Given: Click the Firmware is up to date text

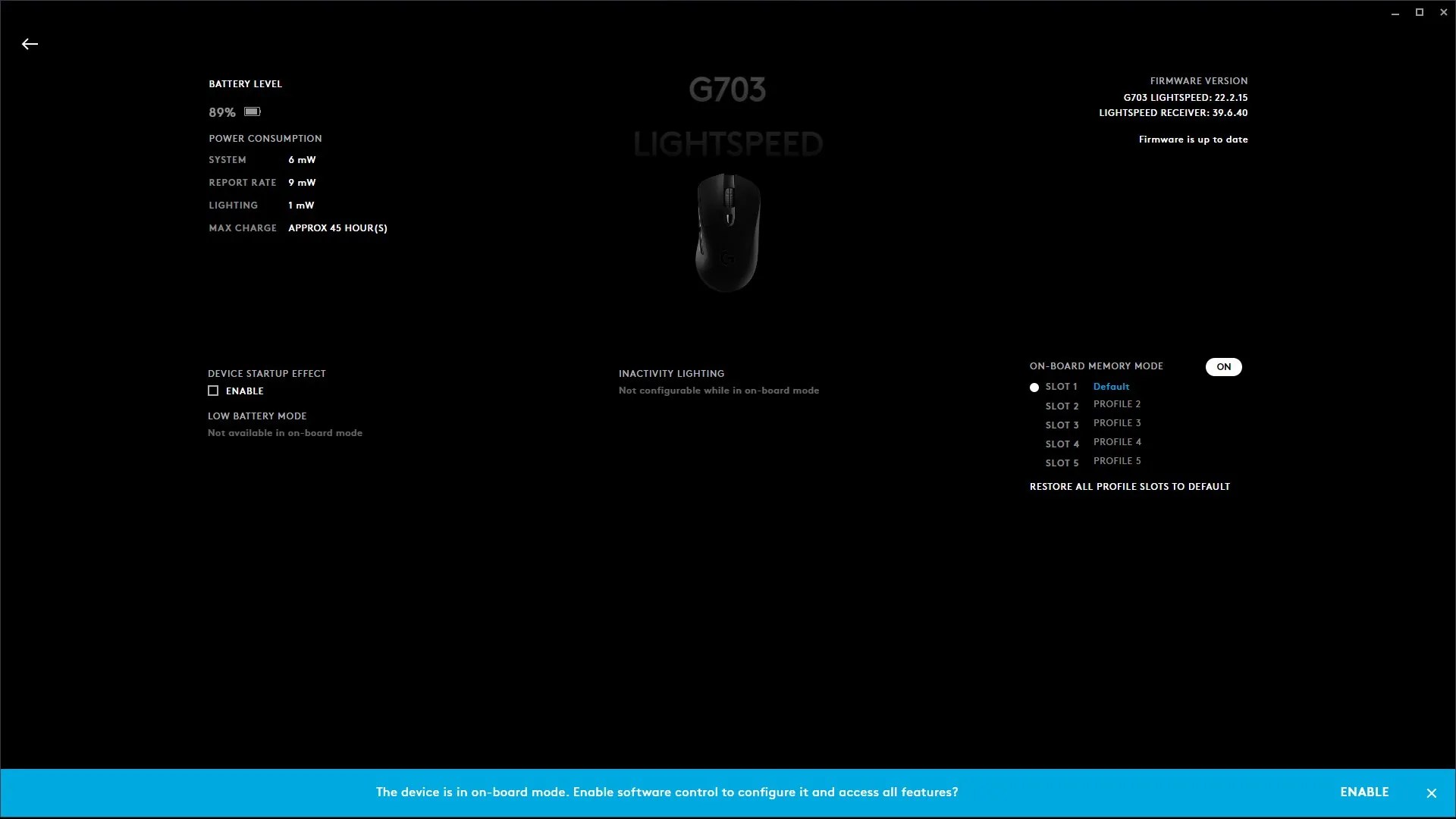Looking at the screenshot, I should (1193, 140).
